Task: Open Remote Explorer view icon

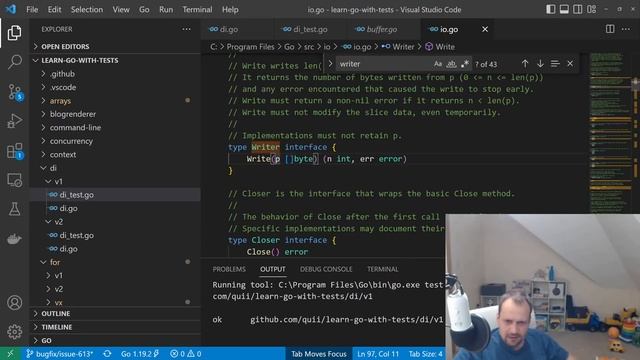Action: pyautogui.click(x=14, y=180)
